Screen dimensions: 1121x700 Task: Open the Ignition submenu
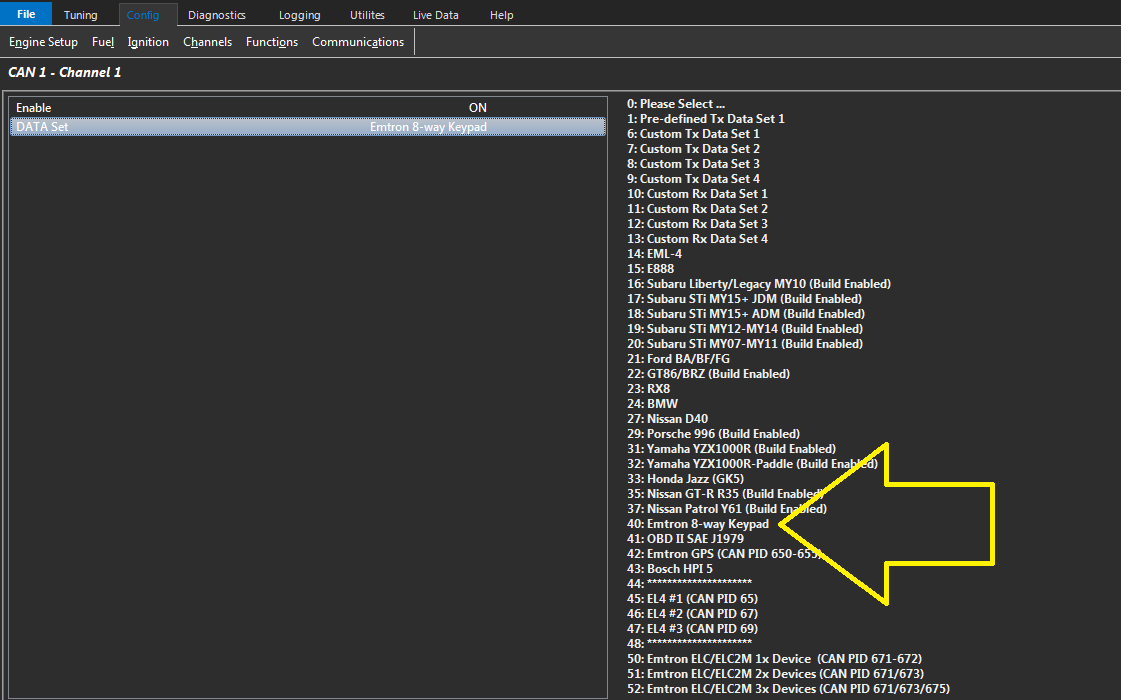(x=148, y=42)
